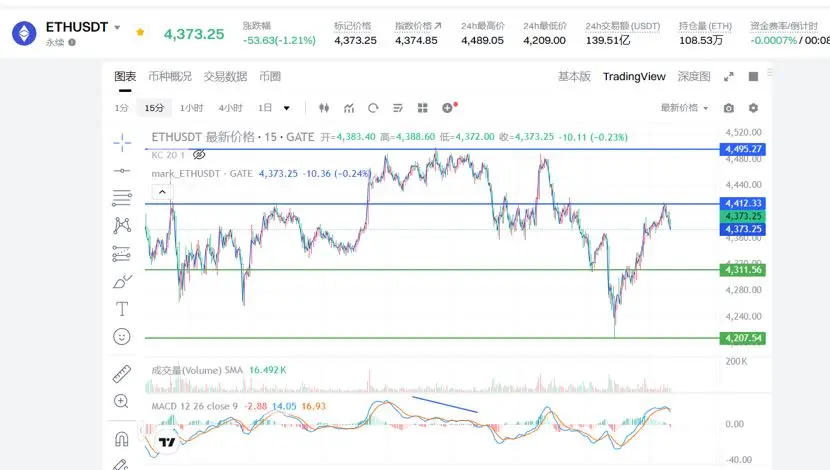This screenshot has width=830, height=470.
Task: Click the blue divergence line on MACD
Action: point(445,404)
